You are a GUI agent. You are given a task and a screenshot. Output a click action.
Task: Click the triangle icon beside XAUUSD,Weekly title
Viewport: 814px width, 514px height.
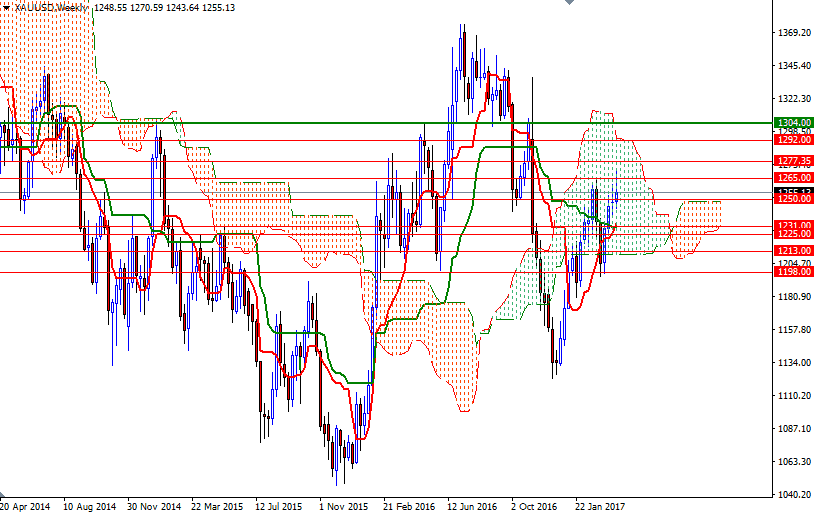pyautogui.click(x=7, y=7)
